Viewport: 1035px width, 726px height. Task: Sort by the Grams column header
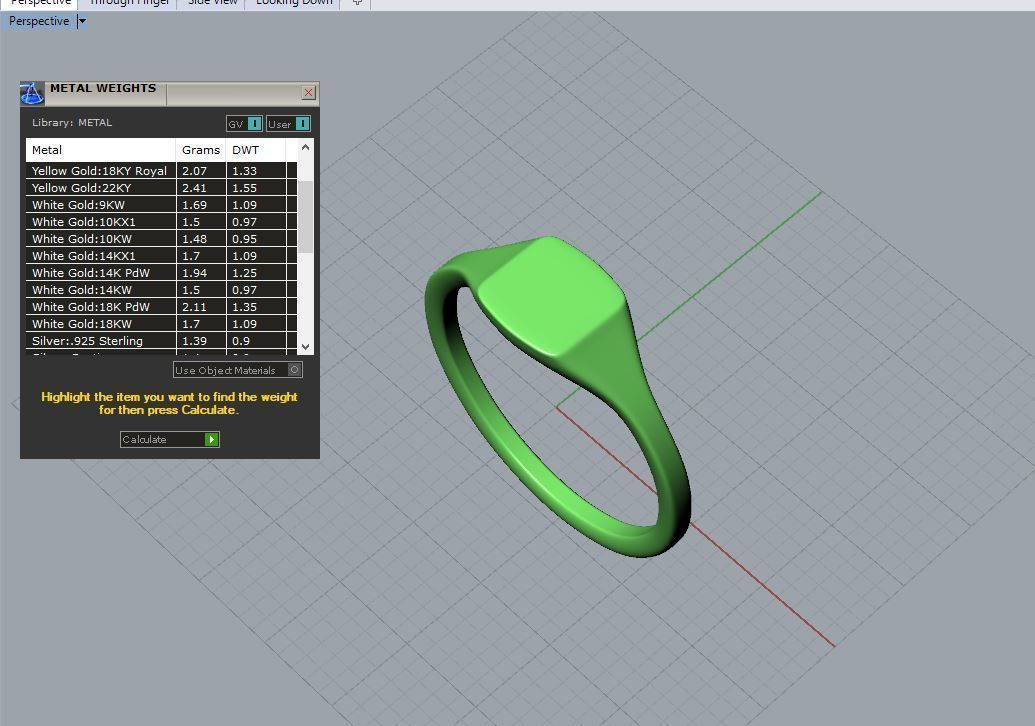201,150
